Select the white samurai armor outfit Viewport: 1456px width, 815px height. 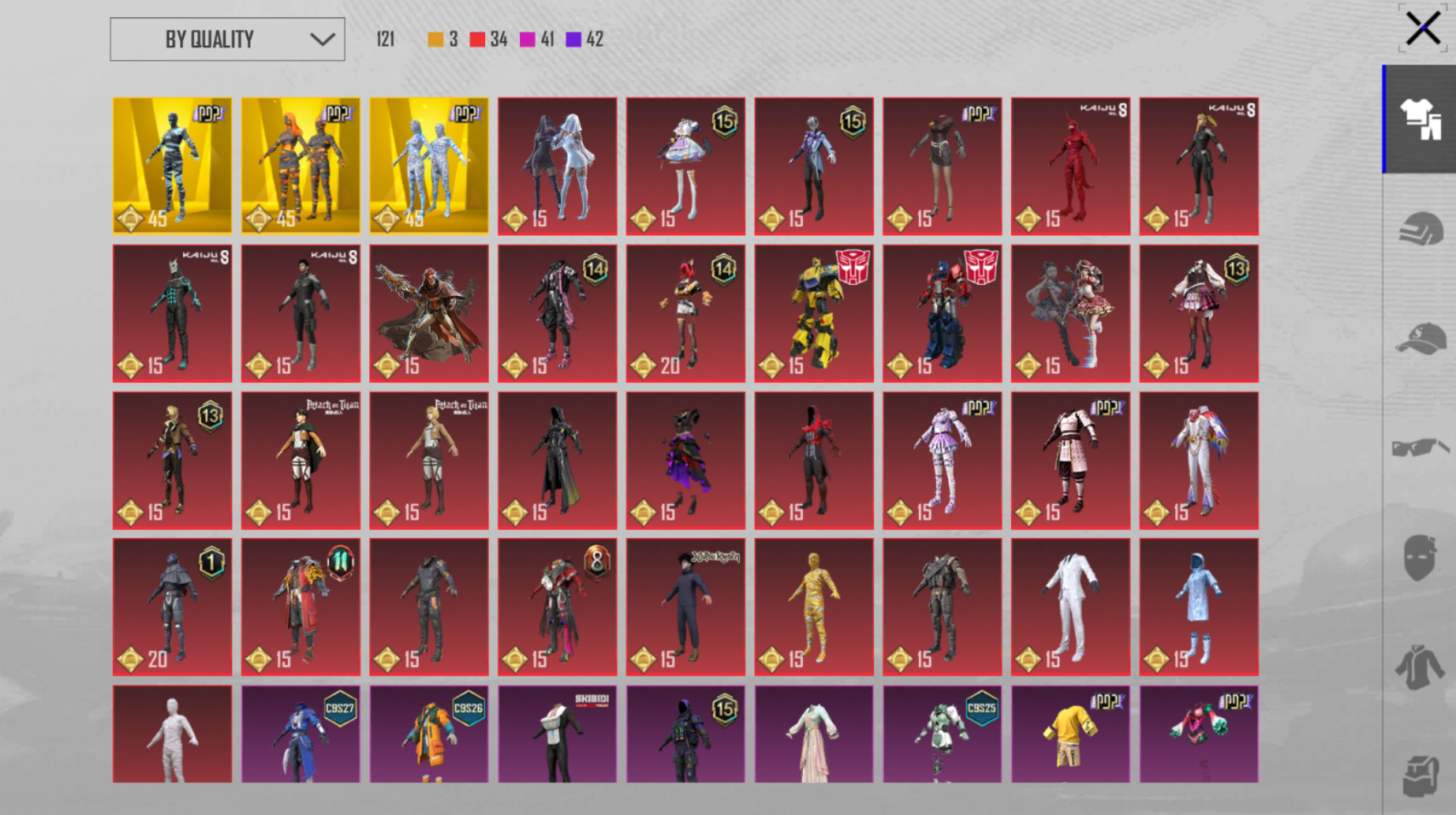point(1070,461)
